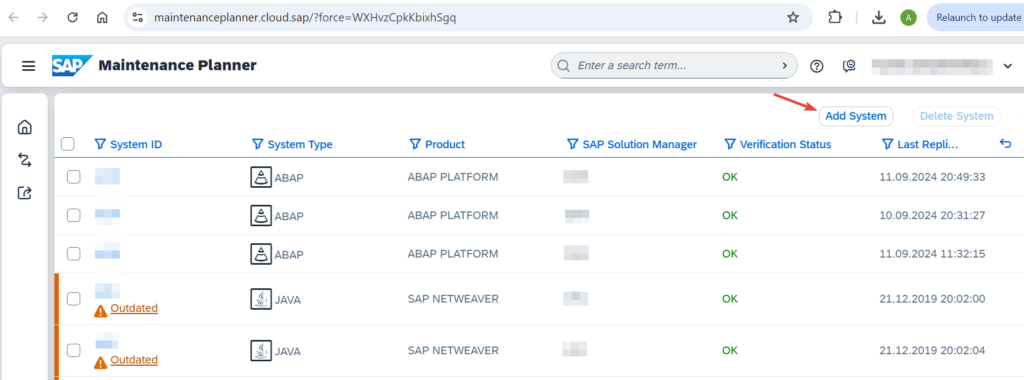Select the system replicated 11.09.2024 11:32:15
Screen dimensions: 1024x380
click(74, 253)
